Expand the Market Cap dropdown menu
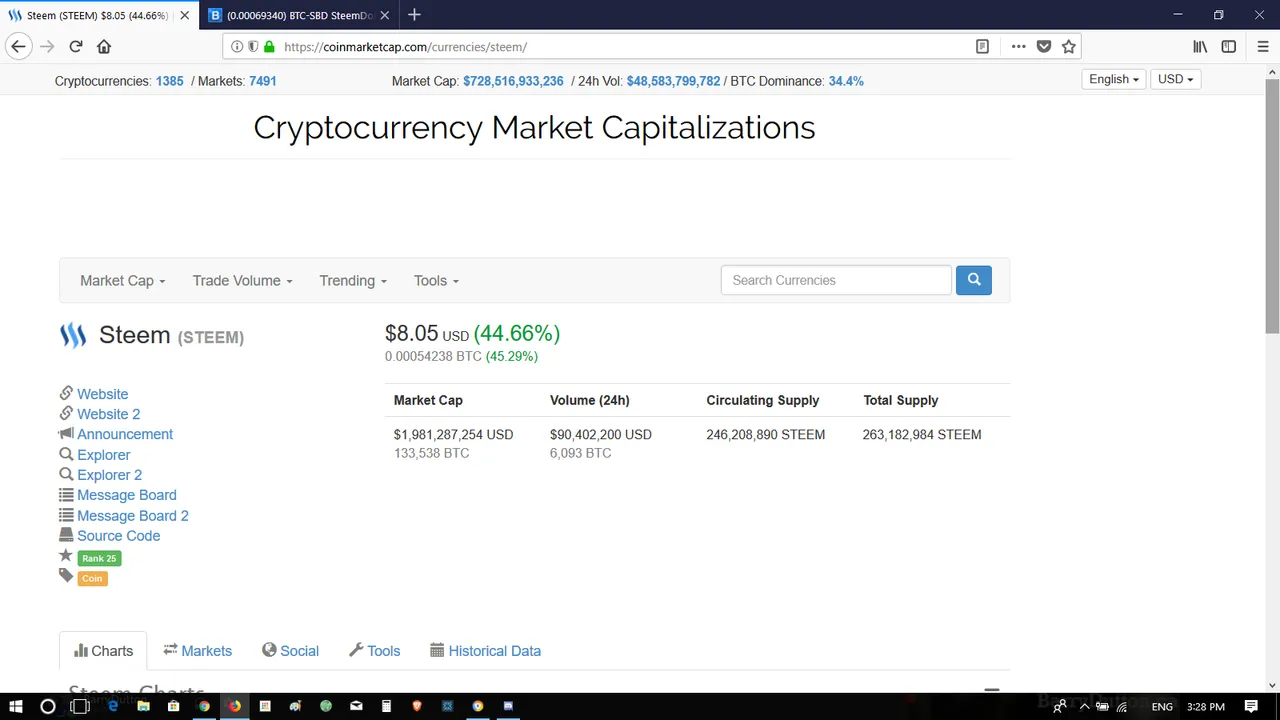Screen dimensions: 1280x720 123,281
